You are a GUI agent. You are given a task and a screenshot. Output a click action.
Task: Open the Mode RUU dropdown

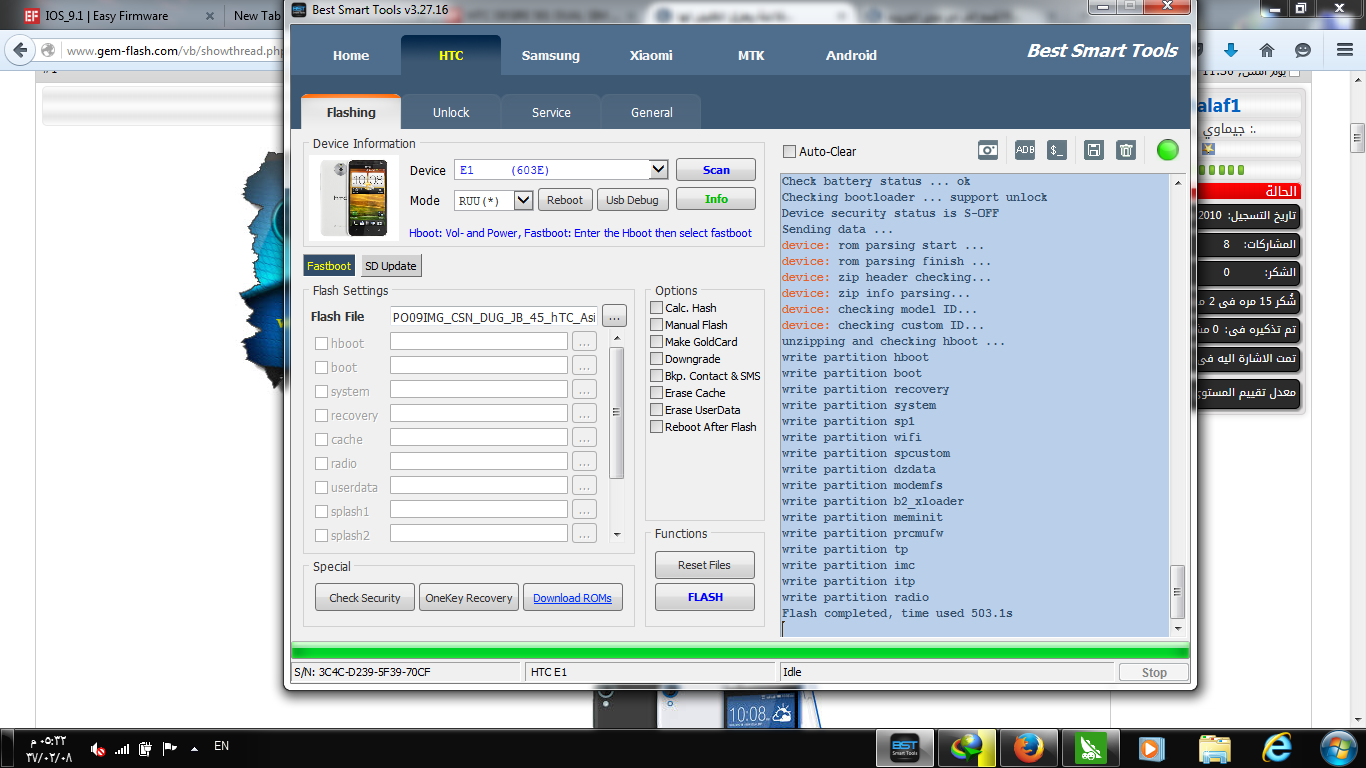(523, 200)
